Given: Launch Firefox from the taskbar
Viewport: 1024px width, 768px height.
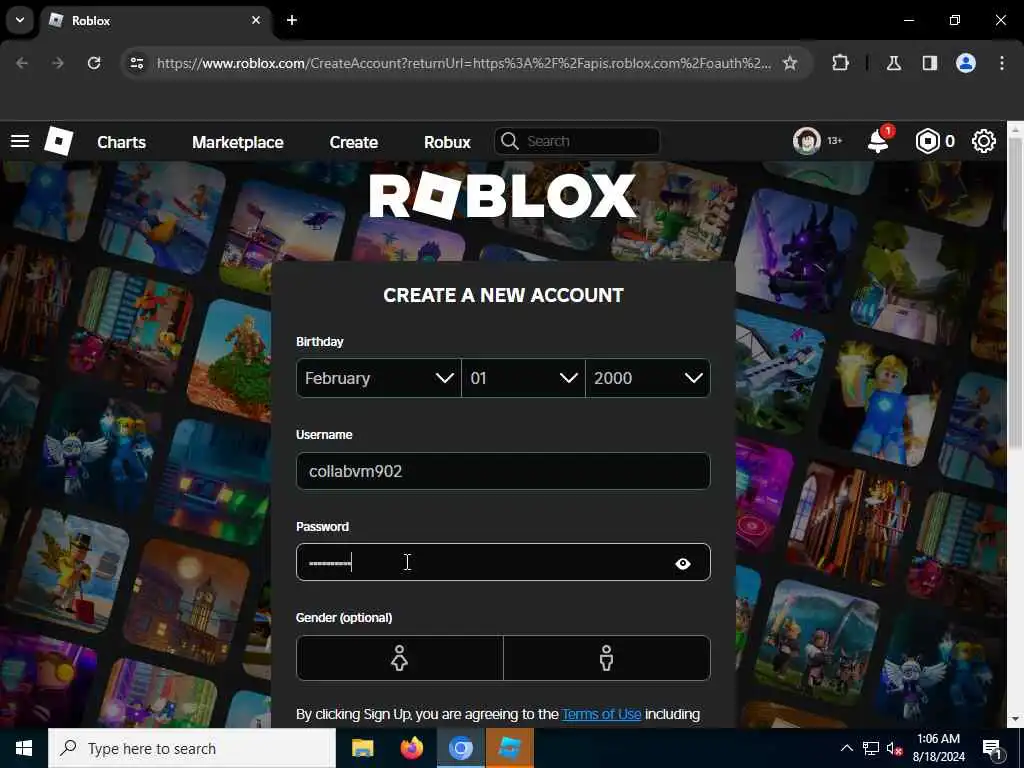Looking at the screenshot, I should click(x=411, y=748).
